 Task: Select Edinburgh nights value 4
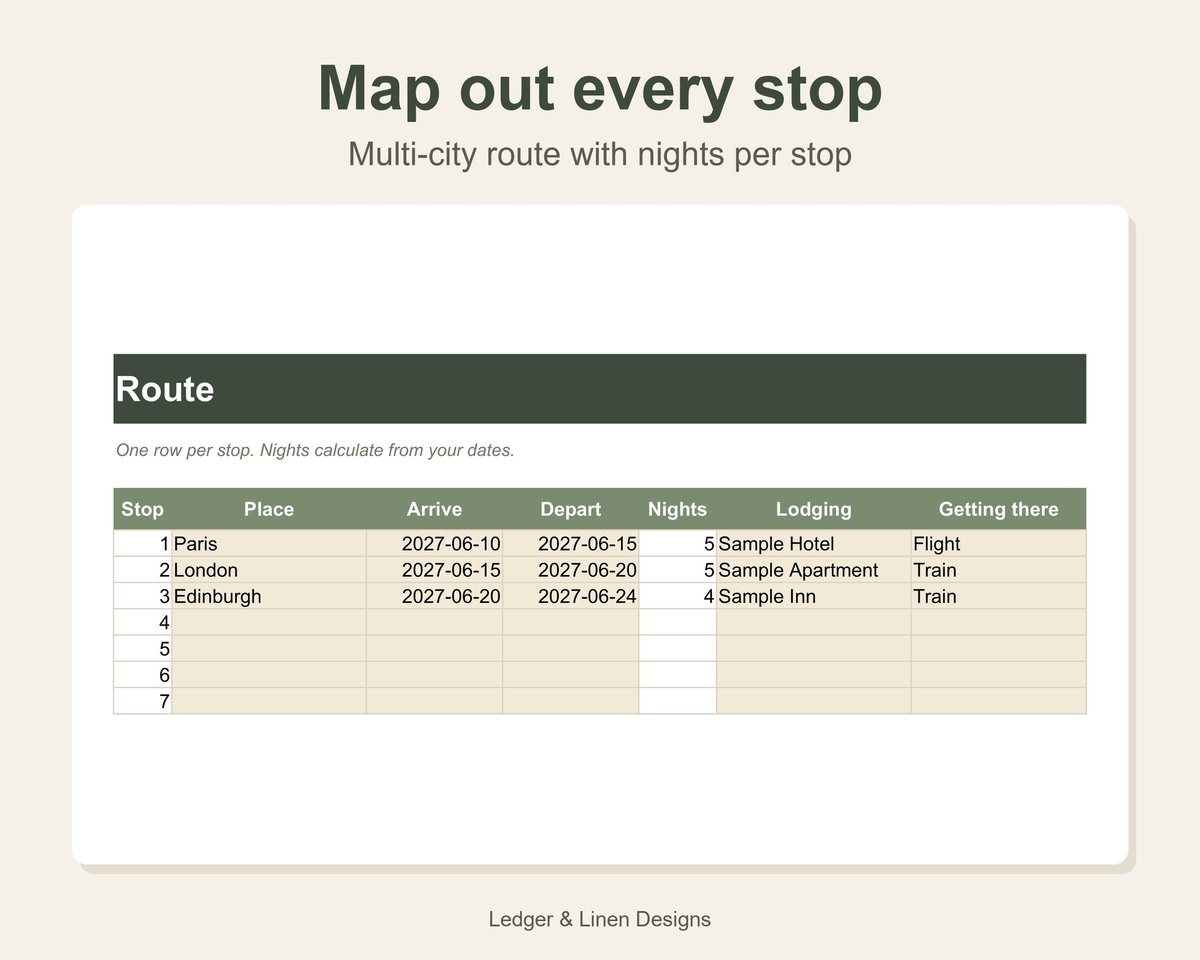click(678, 596)
